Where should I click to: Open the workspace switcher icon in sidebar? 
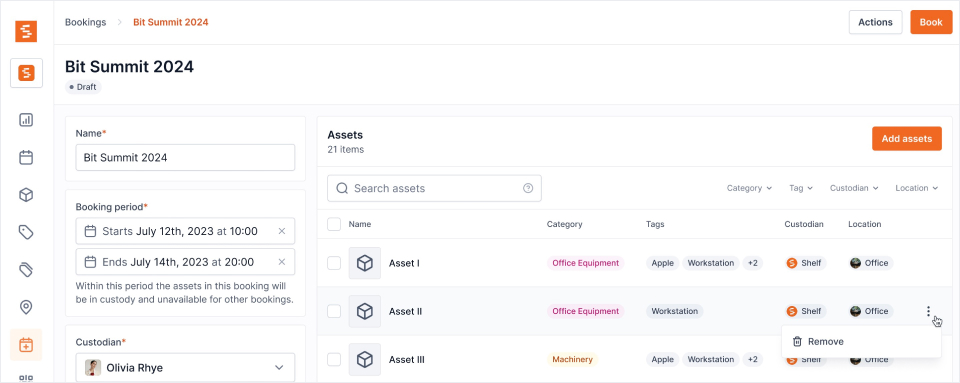(26, 73)
